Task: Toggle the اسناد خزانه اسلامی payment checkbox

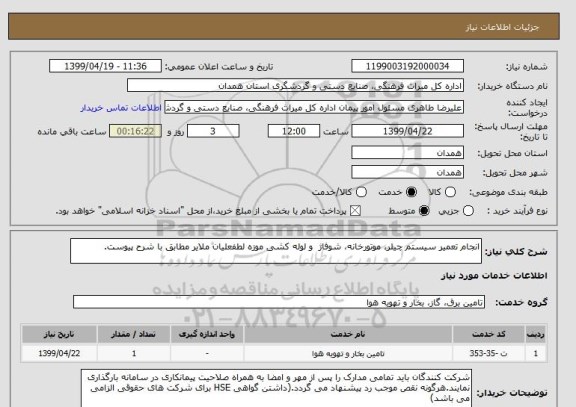Action: [355, 211]
